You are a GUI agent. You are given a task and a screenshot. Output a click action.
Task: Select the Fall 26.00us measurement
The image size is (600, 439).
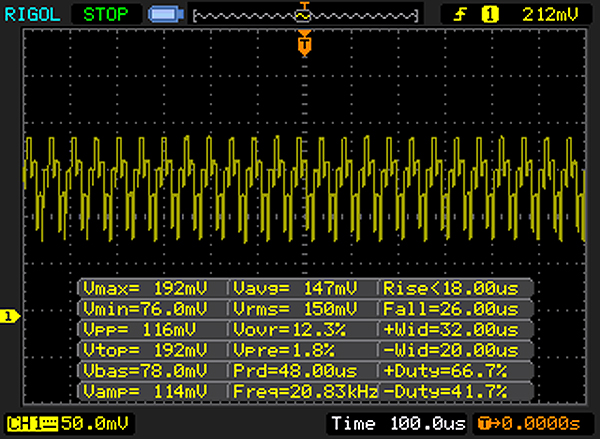click(455, 309)
